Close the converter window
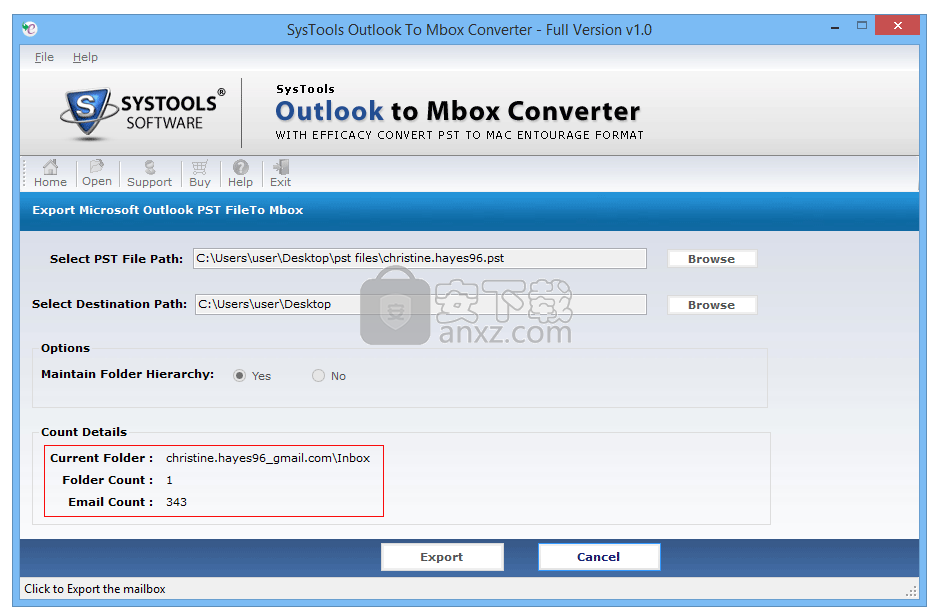The image size is (937, 613). [x=898, y=26]
